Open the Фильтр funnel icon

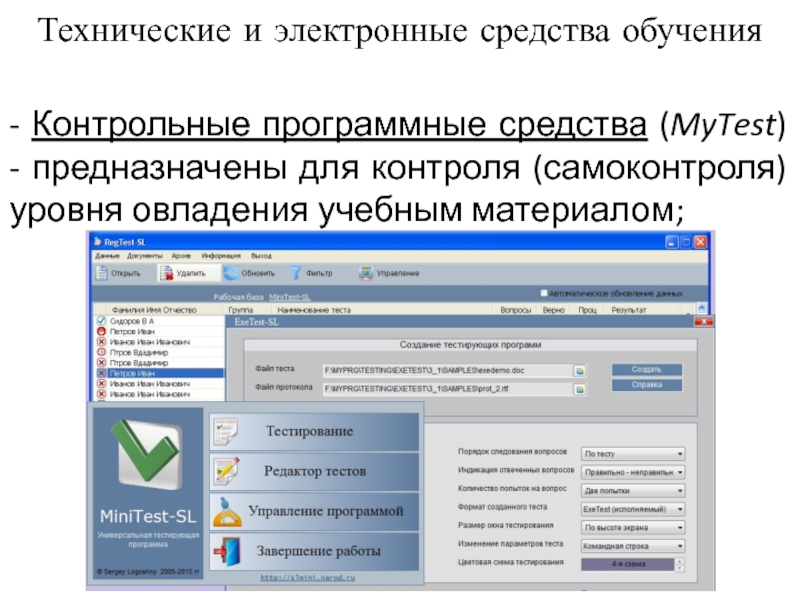(296, 273)
